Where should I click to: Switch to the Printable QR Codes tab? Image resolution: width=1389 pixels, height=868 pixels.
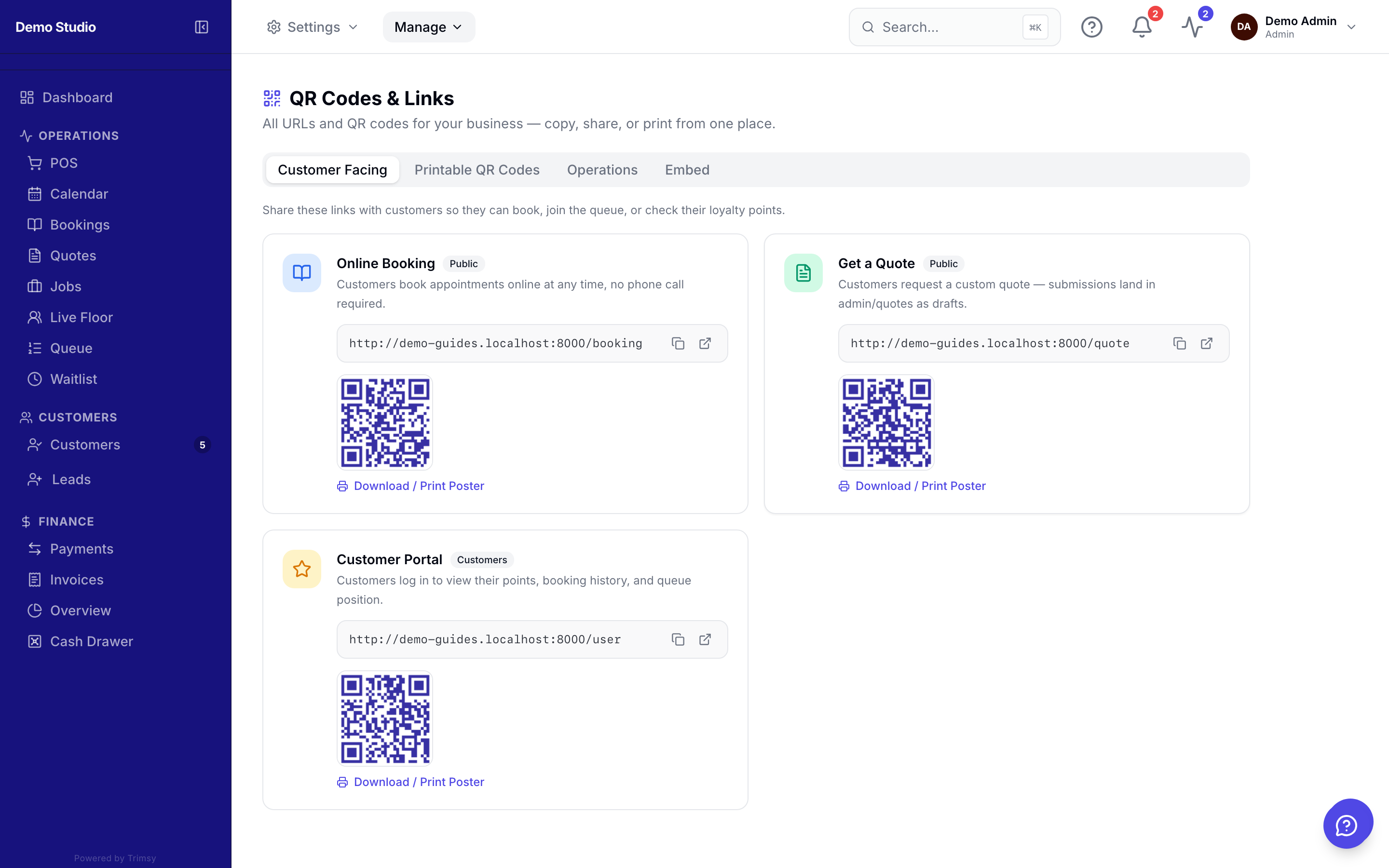(x=477, y=170)
